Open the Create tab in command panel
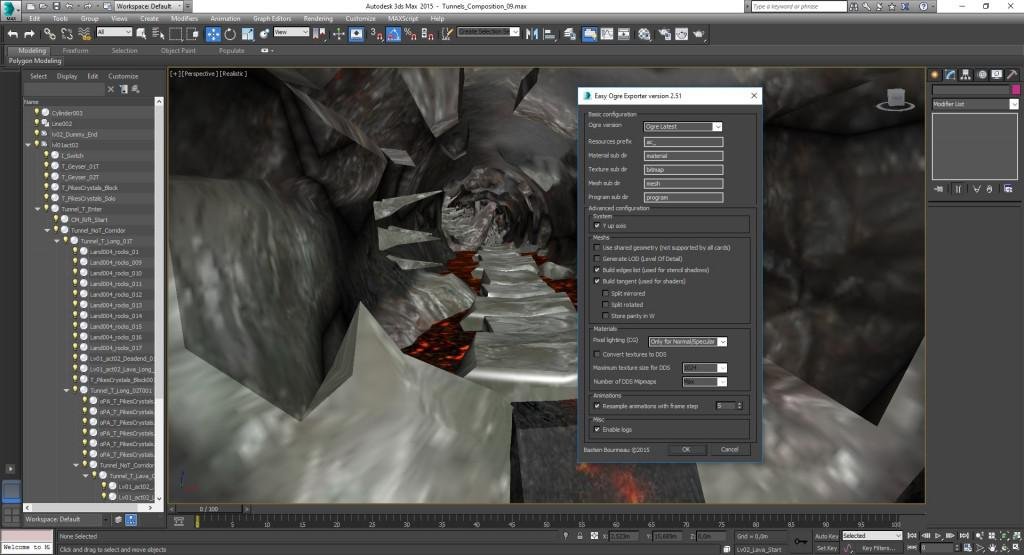This screenshot has width=1024, height=555. point(937,74)
